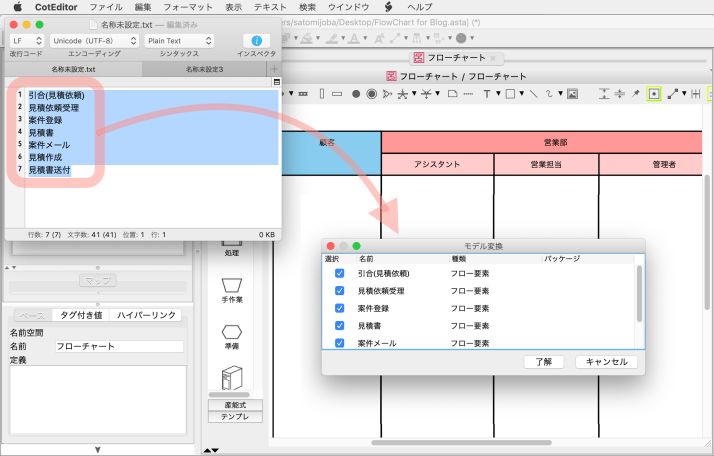Open the フォーマット menu in menu bar

[188, 7]
